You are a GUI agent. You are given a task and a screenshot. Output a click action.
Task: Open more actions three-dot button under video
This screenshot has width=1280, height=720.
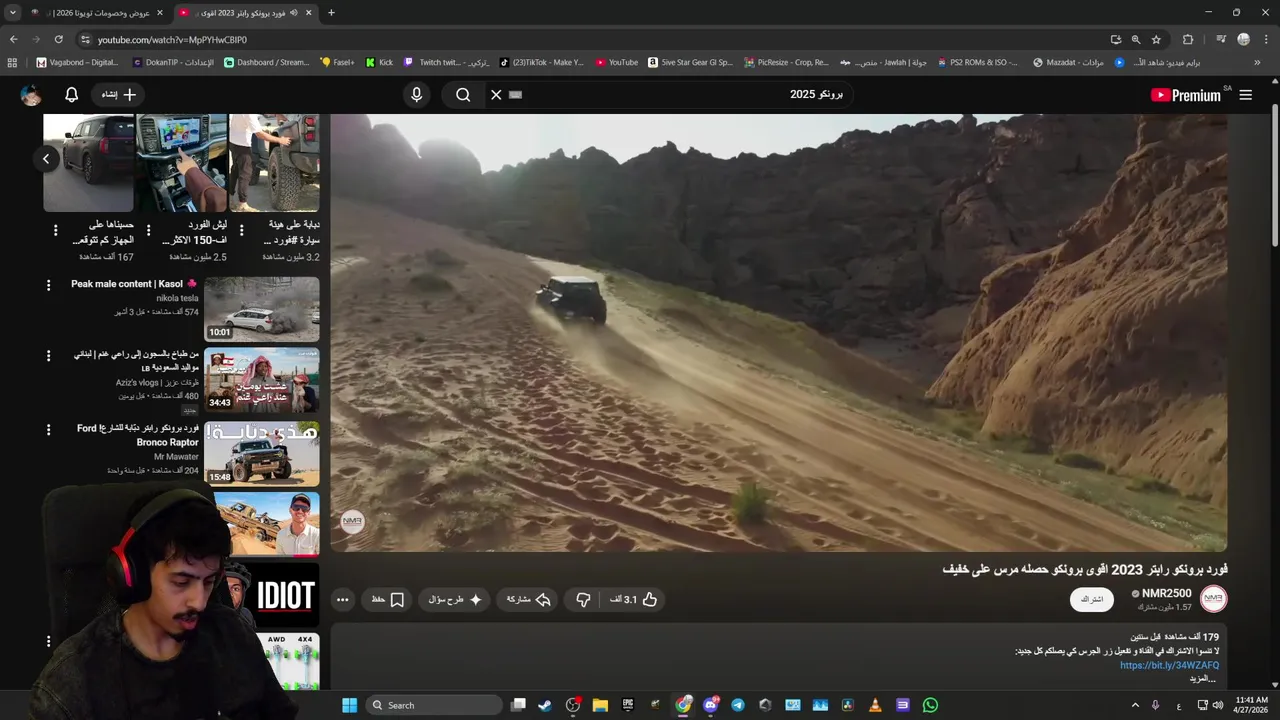342,600
